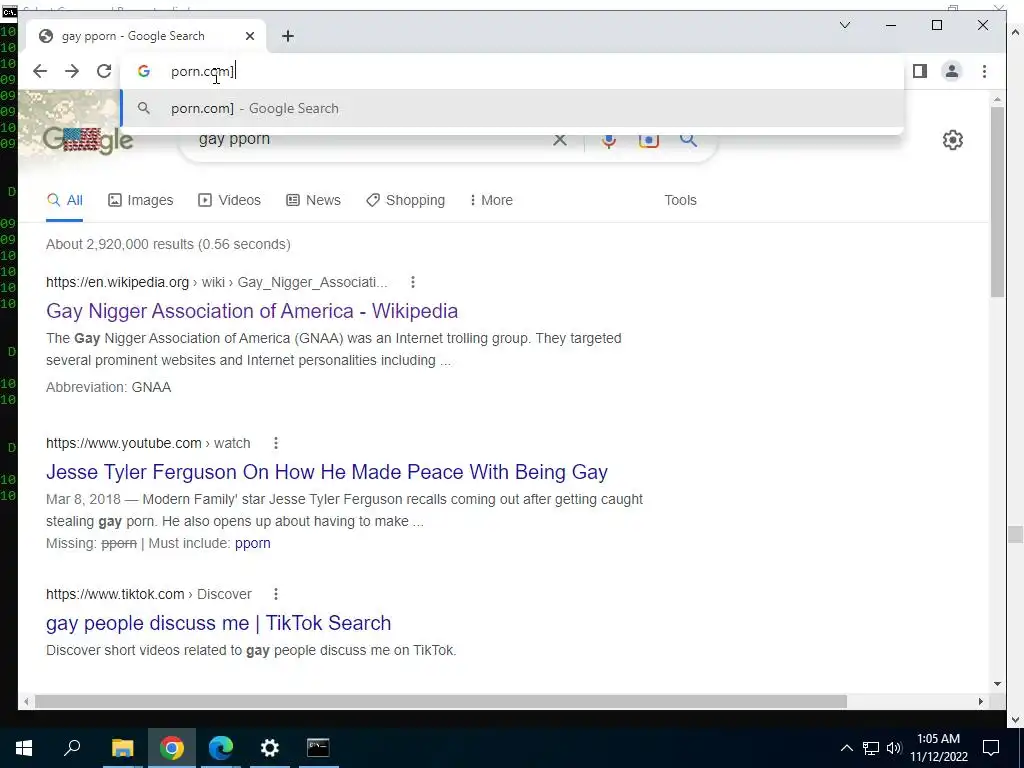Open Settings from the taskbar
This screenshot has width=1024, height=768.
pos(270,748)
